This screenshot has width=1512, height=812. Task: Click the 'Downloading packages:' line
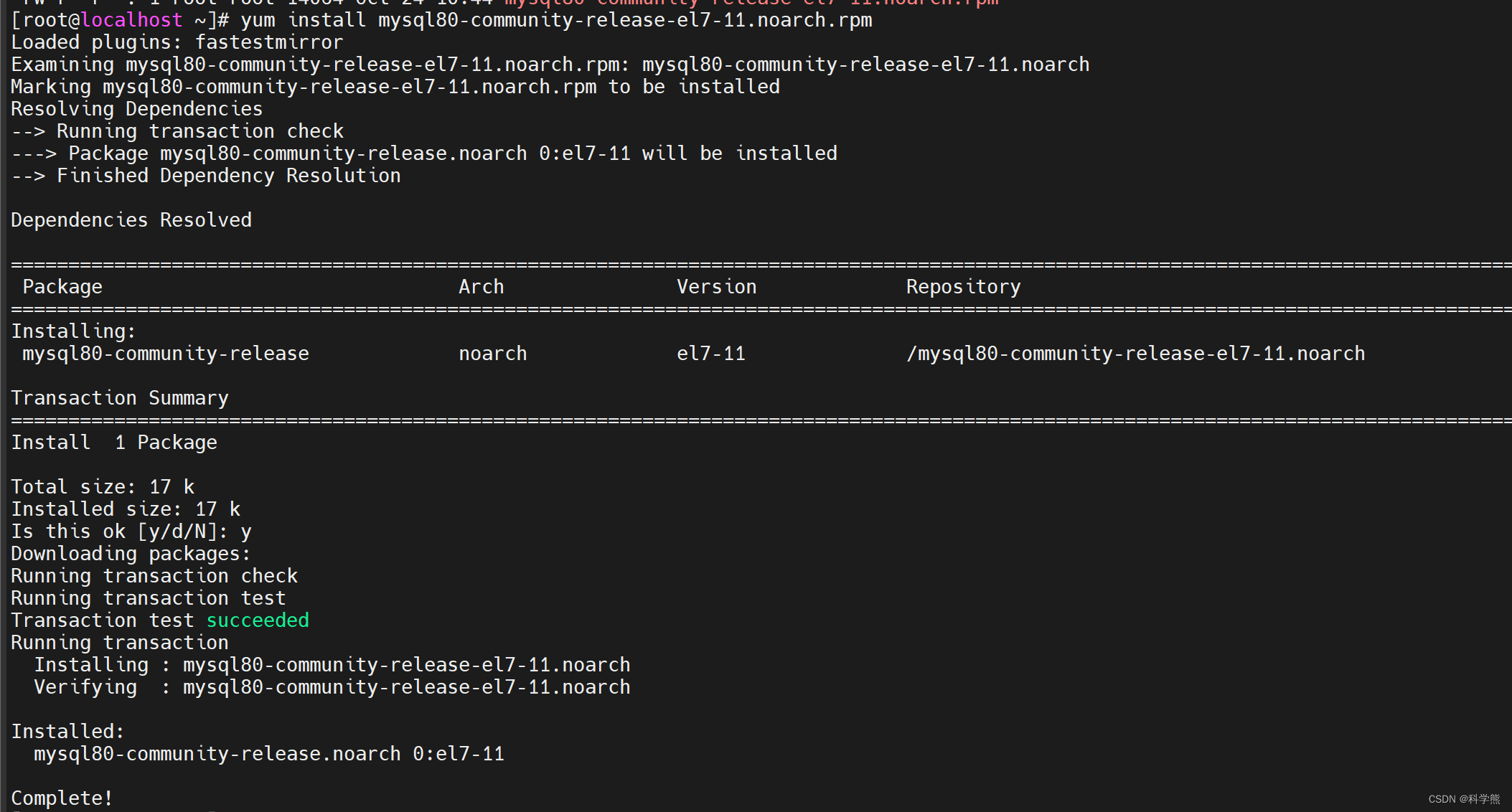131,554
